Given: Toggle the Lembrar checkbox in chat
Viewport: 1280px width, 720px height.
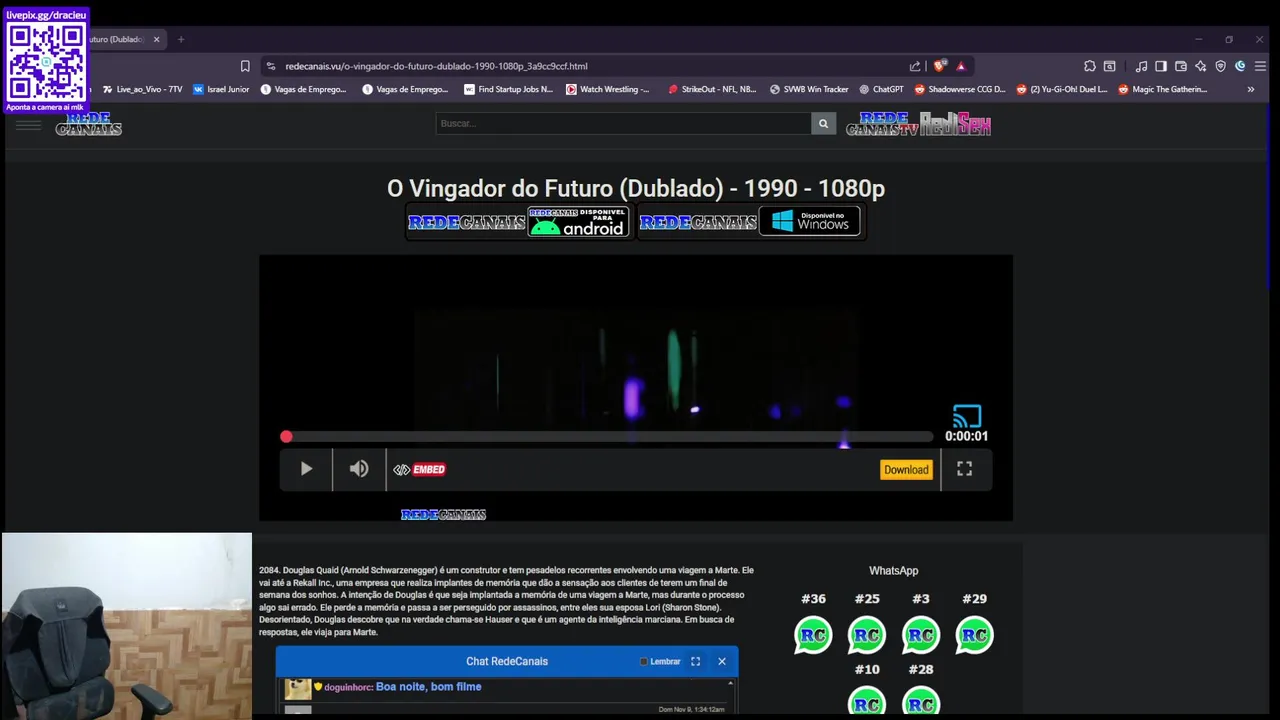Looking at the screenshot, I should pyautogui.click(x=644, y=661).
